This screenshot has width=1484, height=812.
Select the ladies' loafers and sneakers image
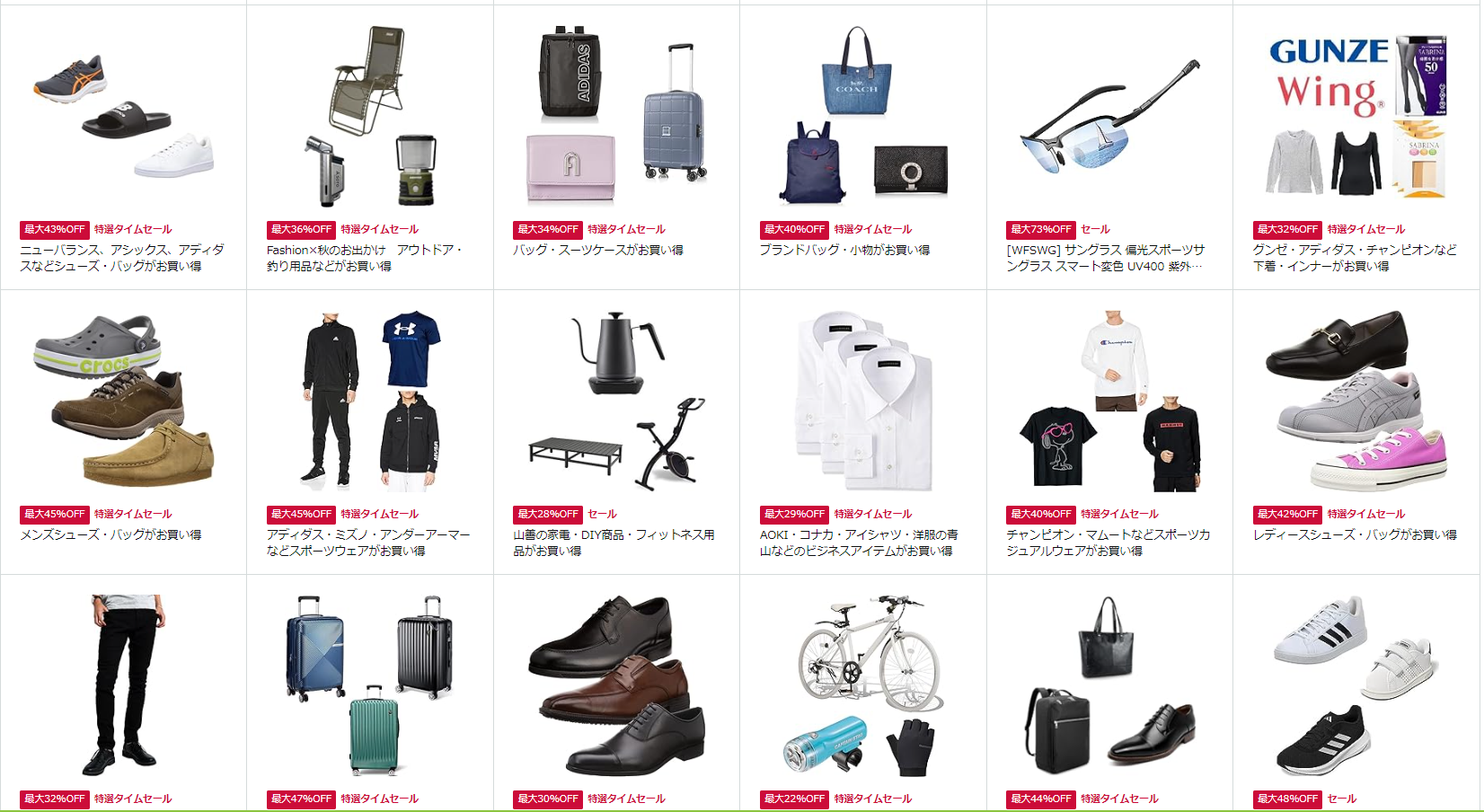[x=1356, y=401]
